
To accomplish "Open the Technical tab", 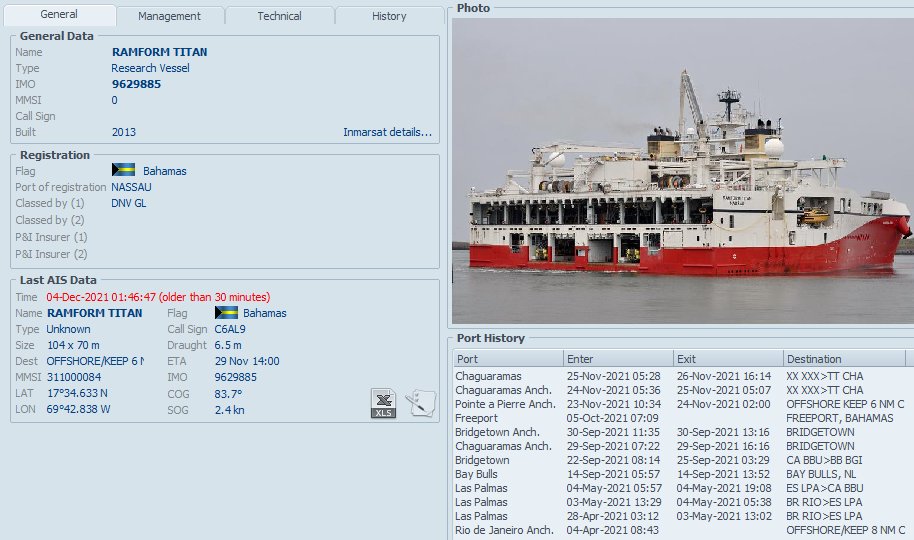I will [280, 16].
